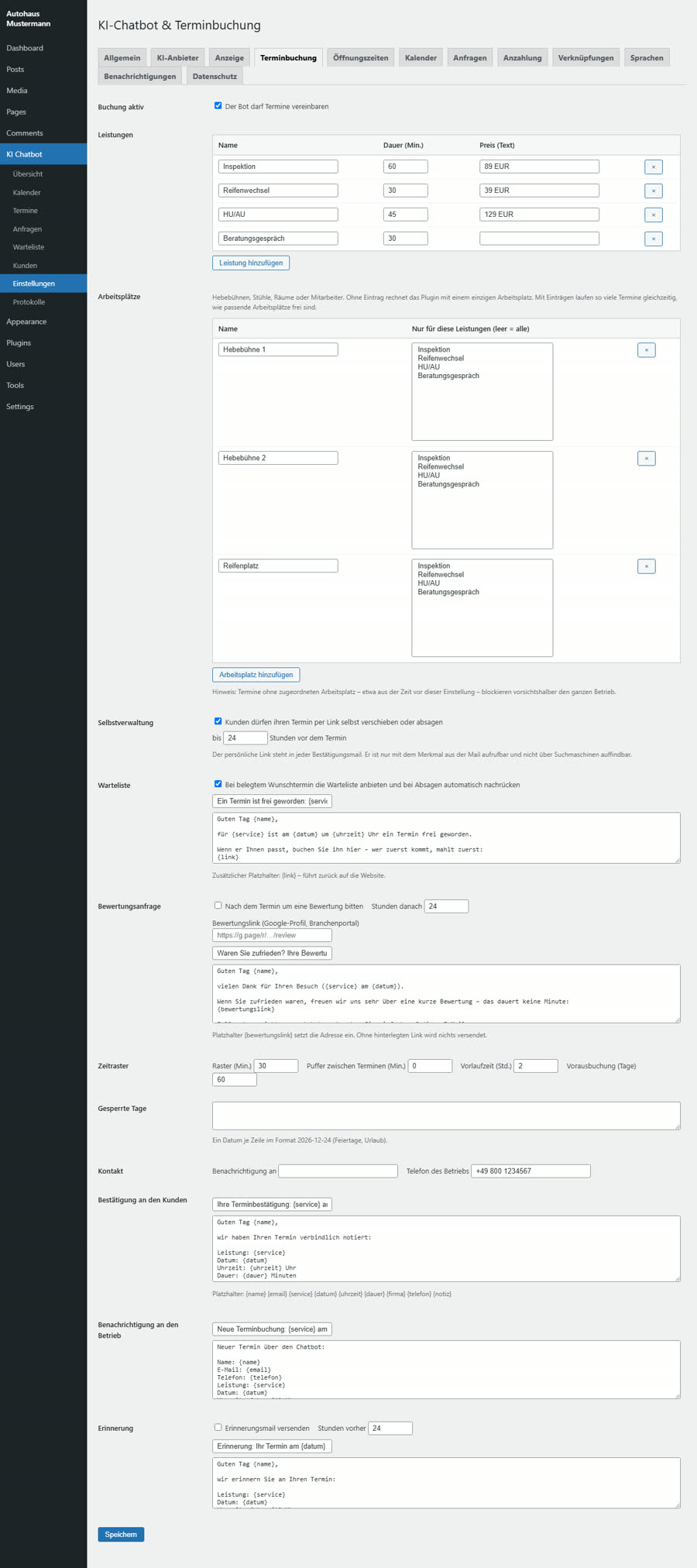The height and width of the screenshot is (1568, 697).
Task: Click the 'Benachrichtigung an' email field
Action: (338, 1171)
